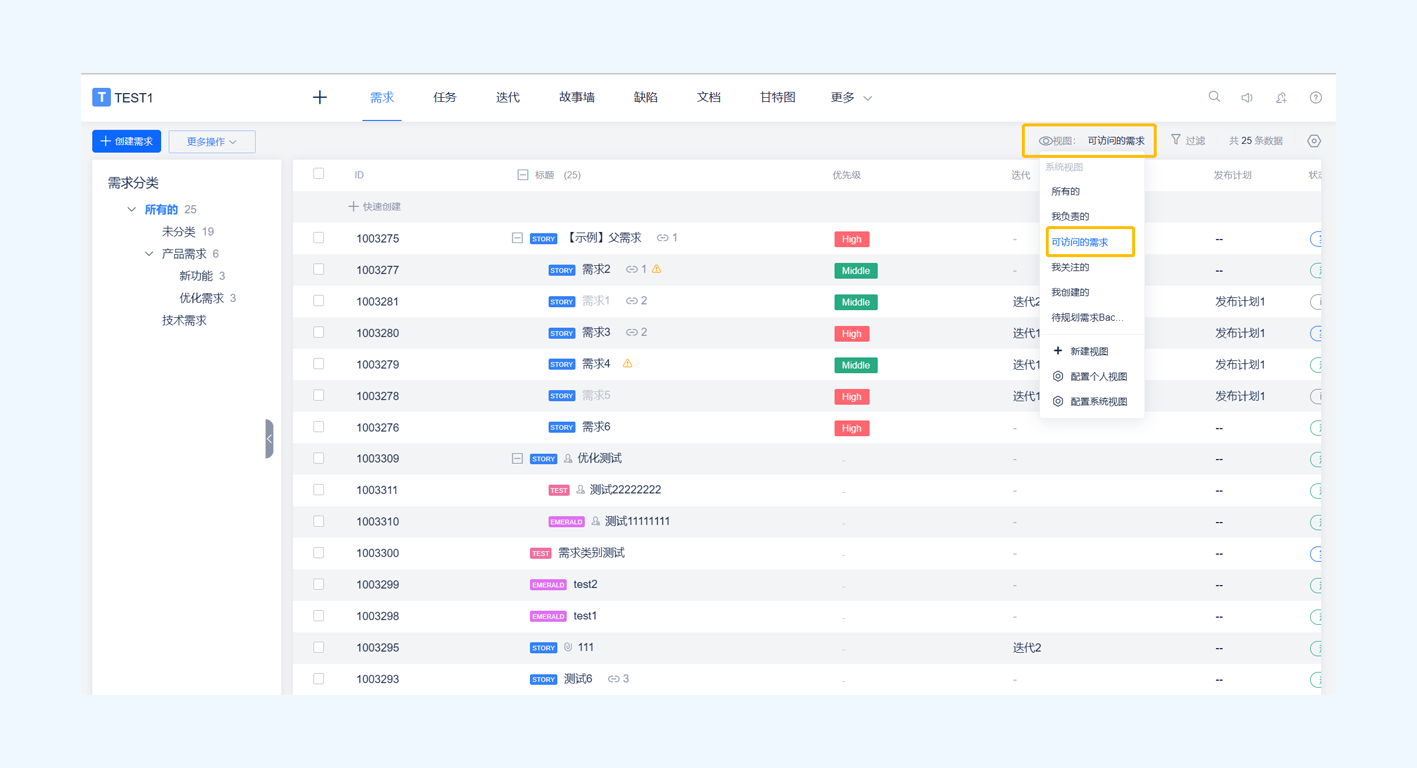Click the TEST1 project logo icon
Viewport: 1417px width, 768px height.
tap(101, 97)
